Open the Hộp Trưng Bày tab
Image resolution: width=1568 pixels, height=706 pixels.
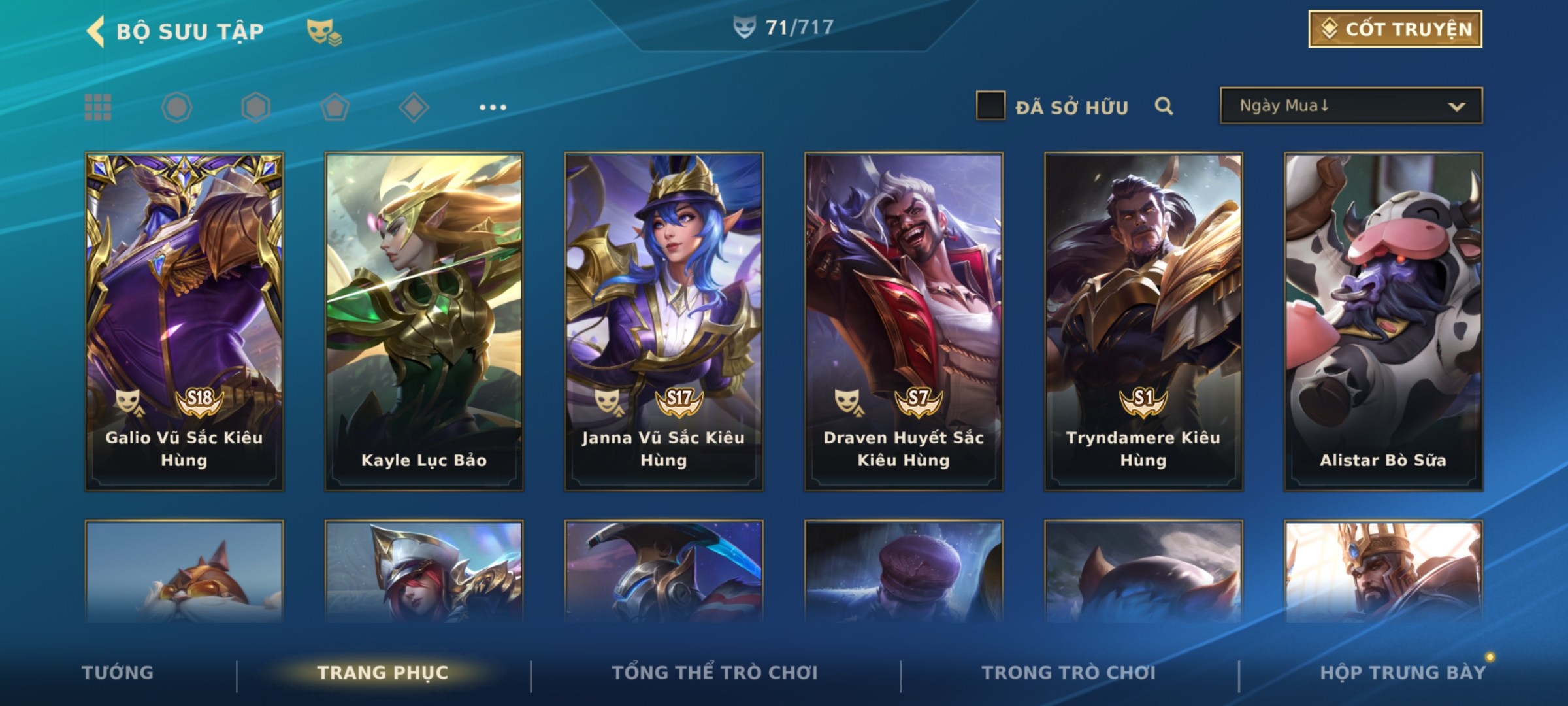[1403, 673]
